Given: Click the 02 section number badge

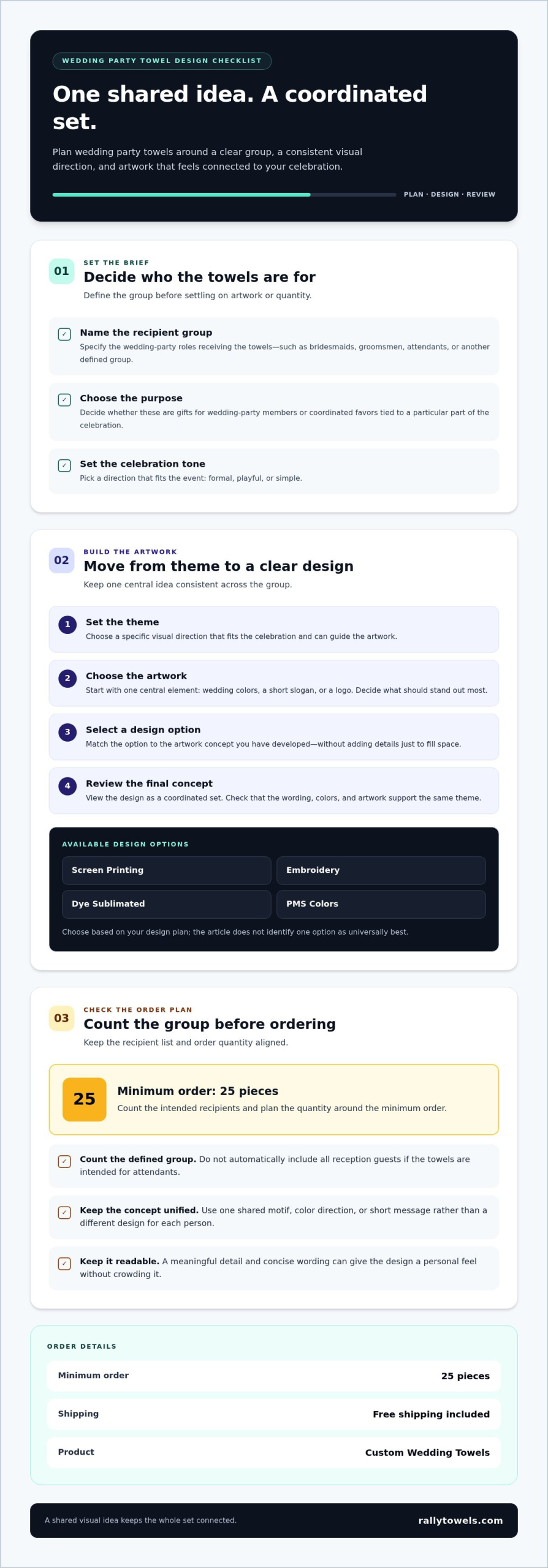Looking at the screenshot, I should pyautogui.click(x=61, y=560).
